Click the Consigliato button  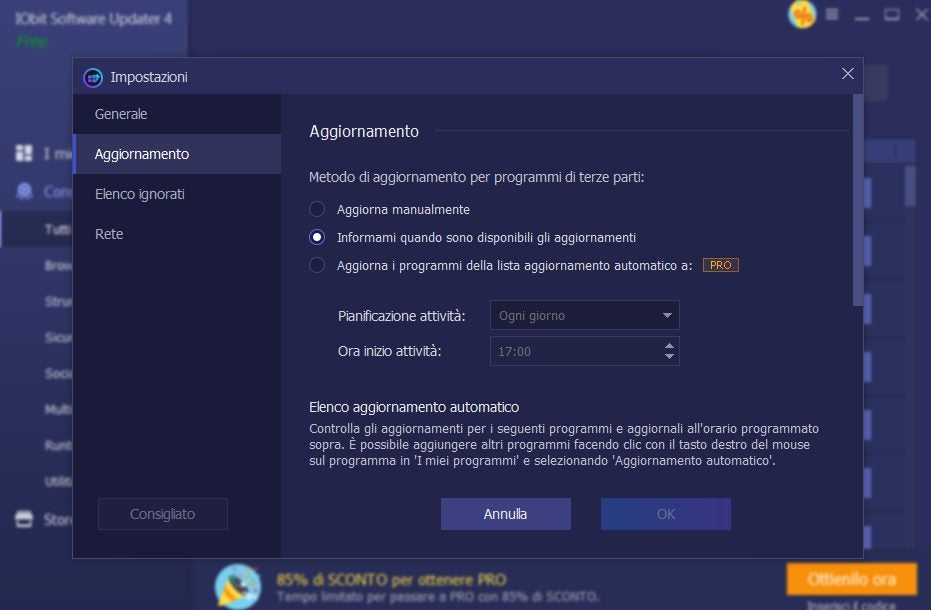tap(163, 514)
